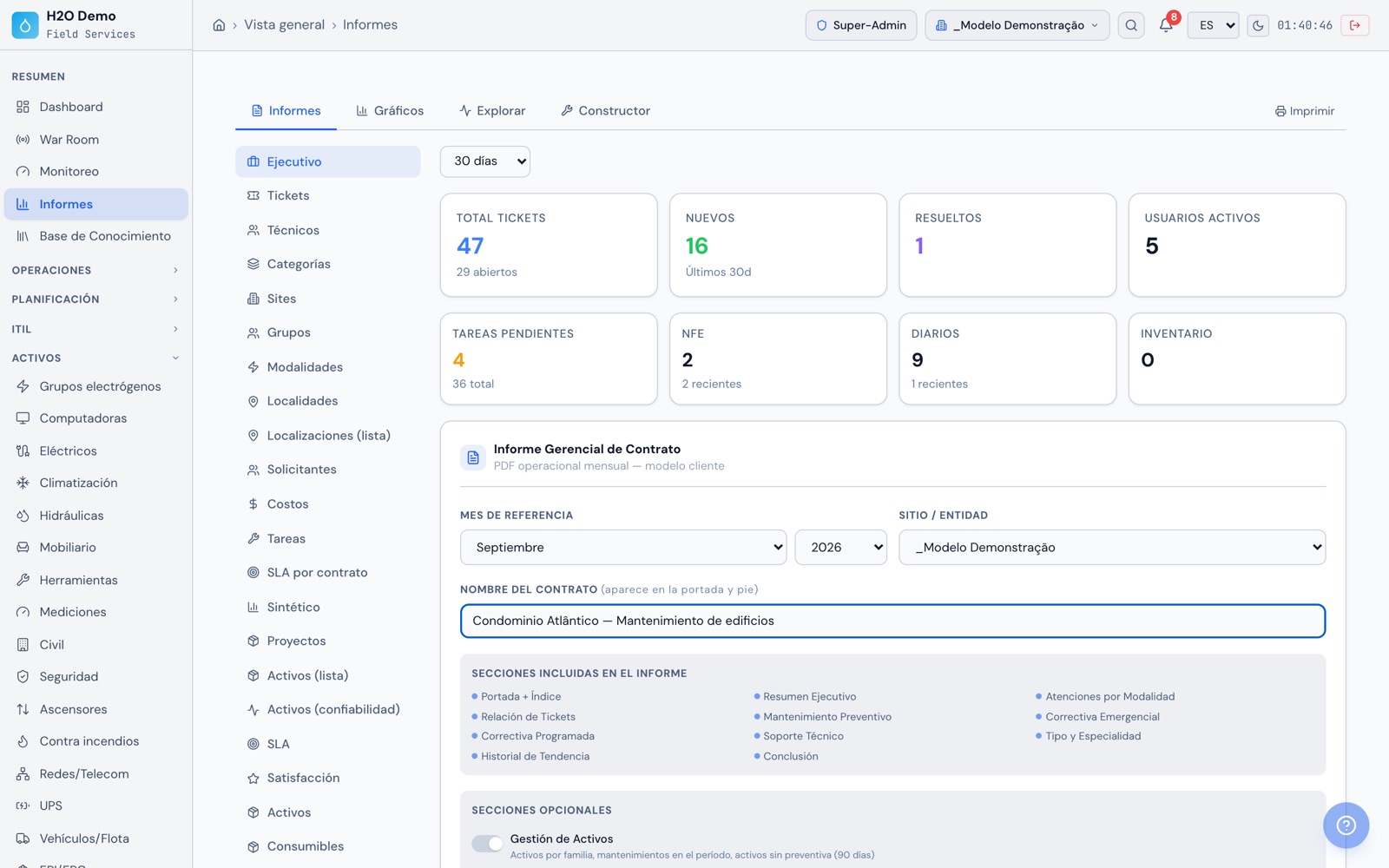Image resolution: width=1389 pixels, height=868 pixels.
Task: Open Mediciones in the sidebar
Action: pos(96,612)
